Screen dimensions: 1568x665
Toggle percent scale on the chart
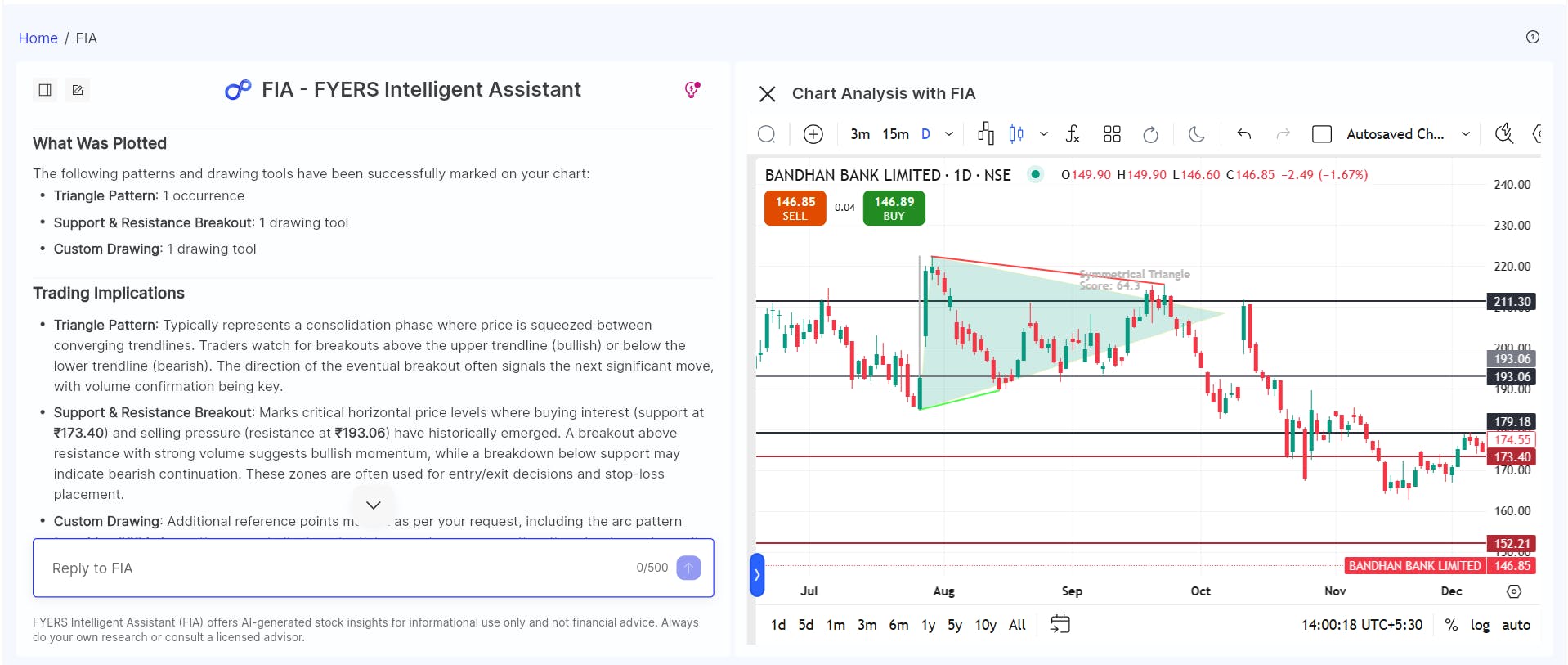1451,625
